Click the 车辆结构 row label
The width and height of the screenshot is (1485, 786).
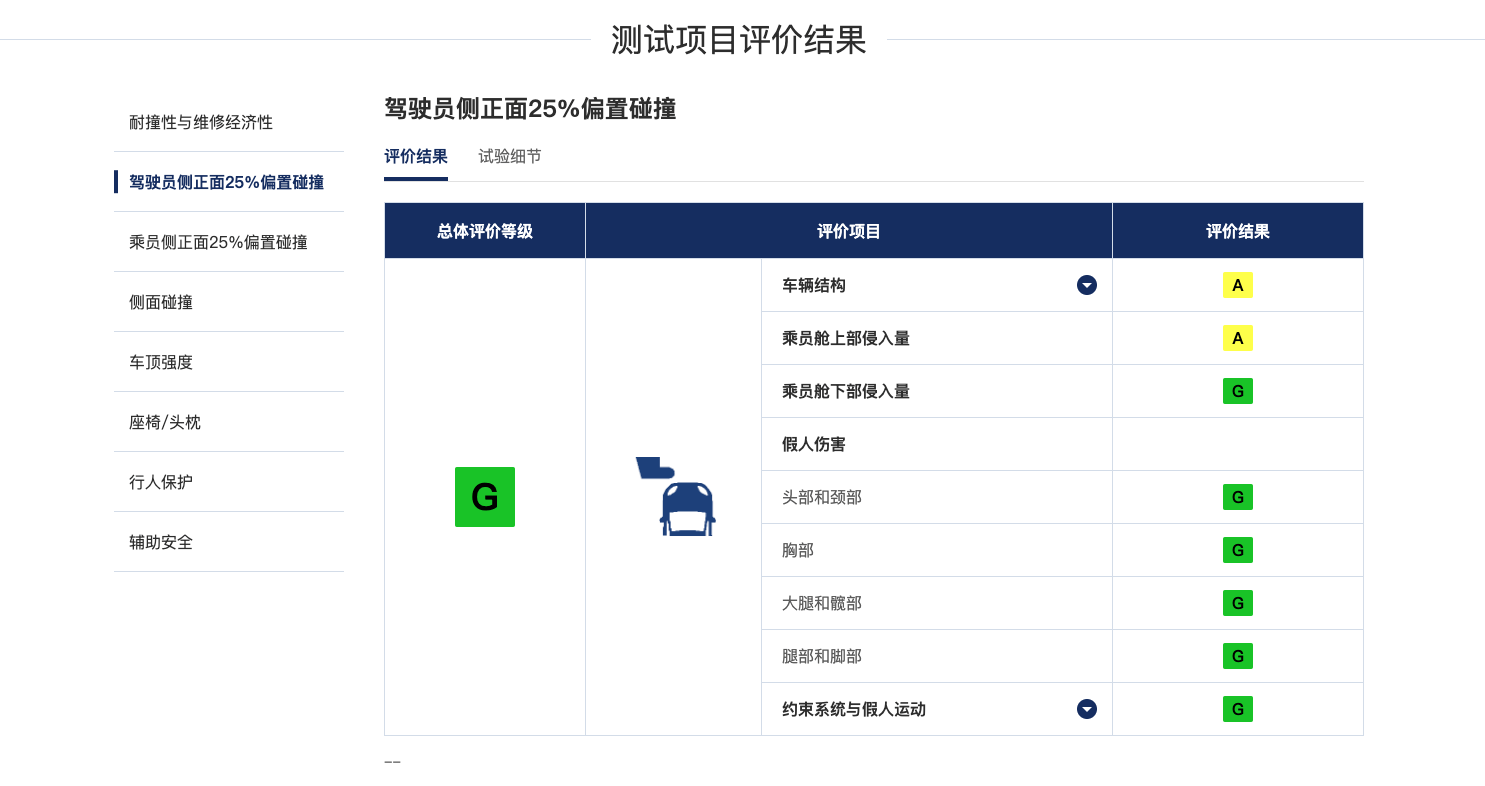tap(814, 285)
